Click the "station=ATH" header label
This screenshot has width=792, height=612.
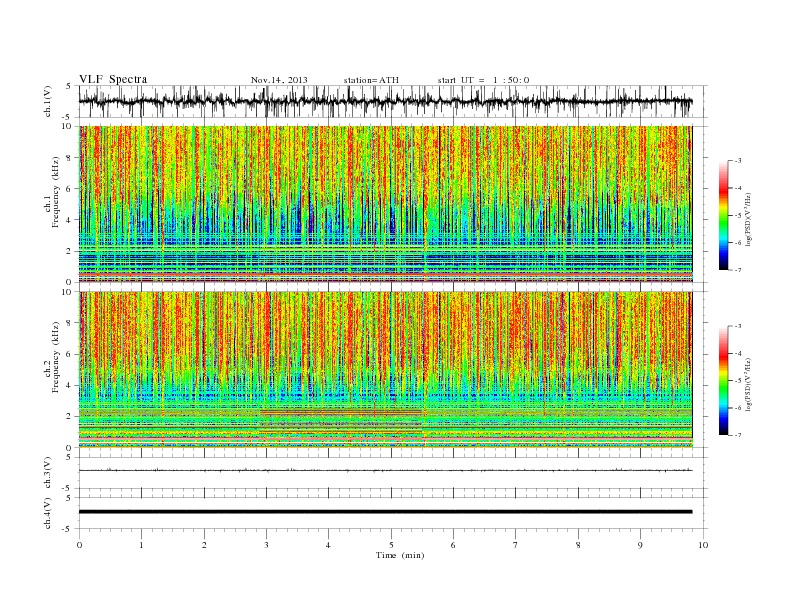click(x=371, y=80)
